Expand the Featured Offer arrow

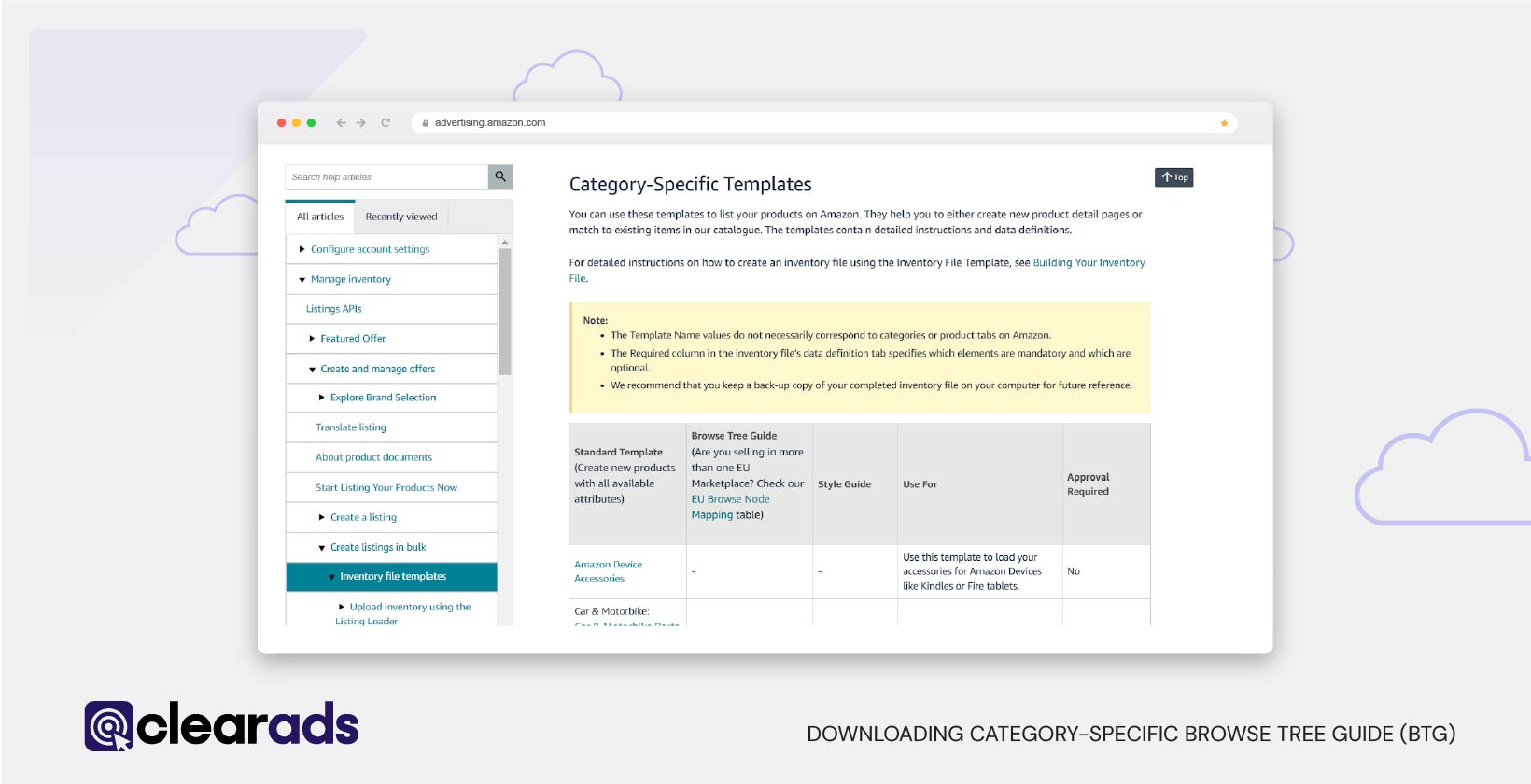[x=312, y=339]
